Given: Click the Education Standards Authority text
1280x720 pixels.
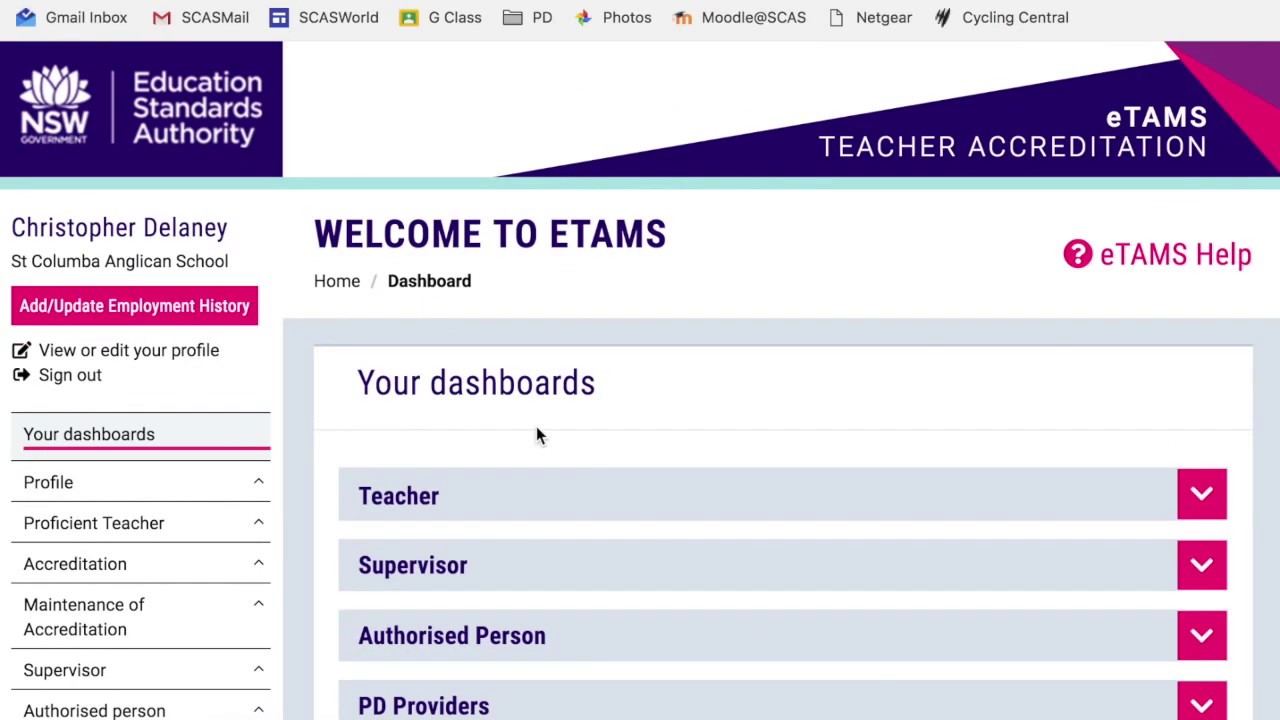Looking at the screenshot, I should (197, 108).
